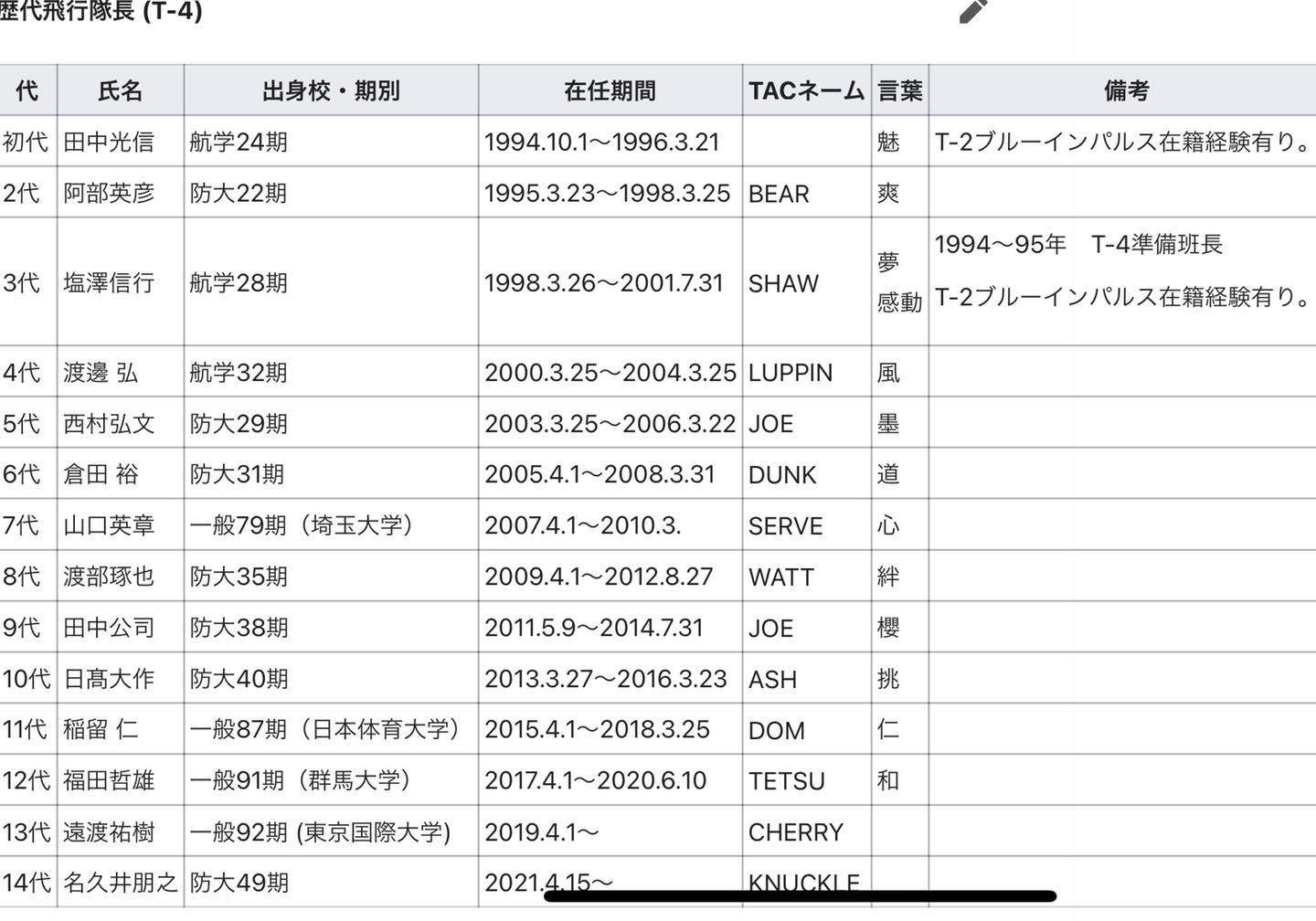Screen dimensions: 1316x921
Task: Select the name 田中公司
Action: click(109, 628)
